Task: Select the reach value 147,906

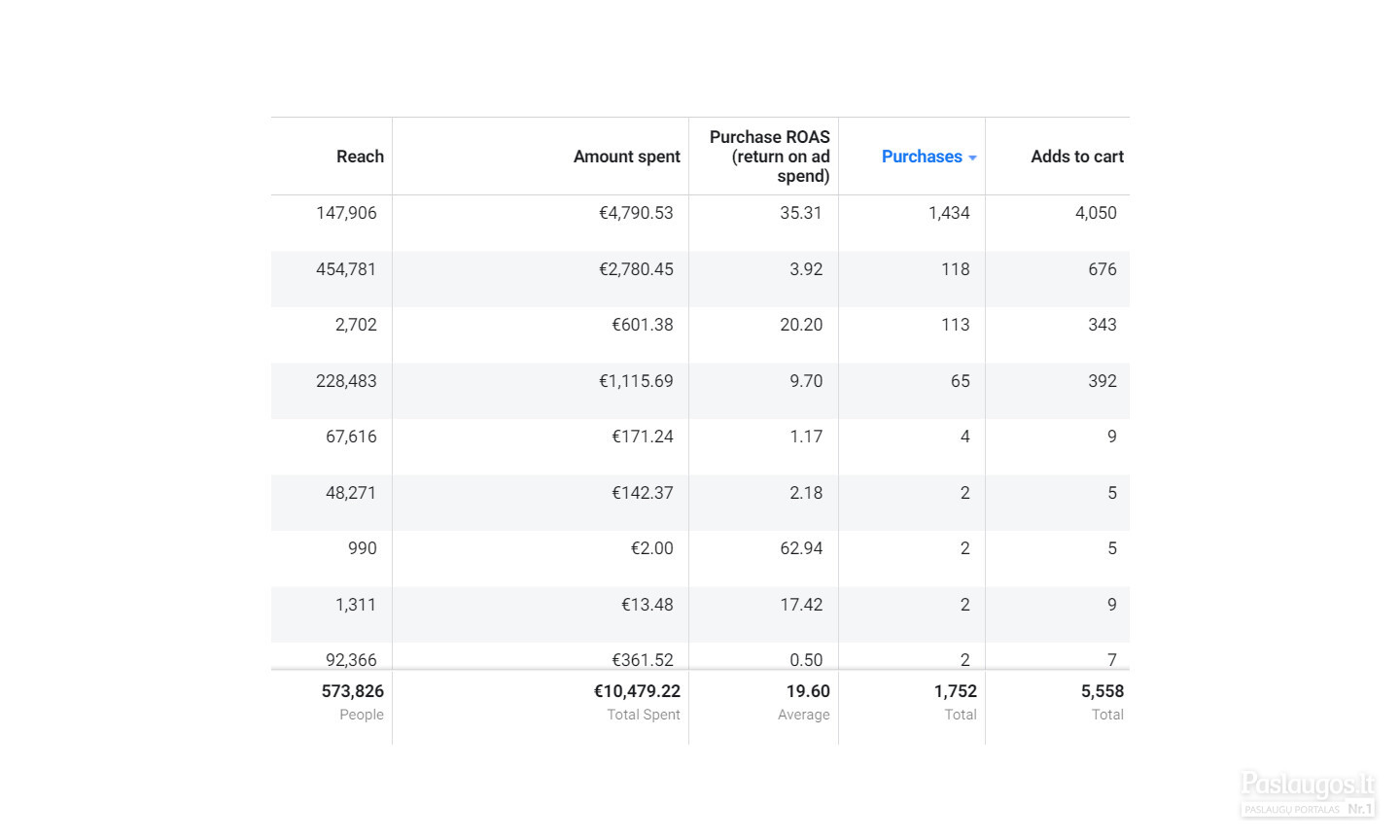Action: tap(346, 213)
